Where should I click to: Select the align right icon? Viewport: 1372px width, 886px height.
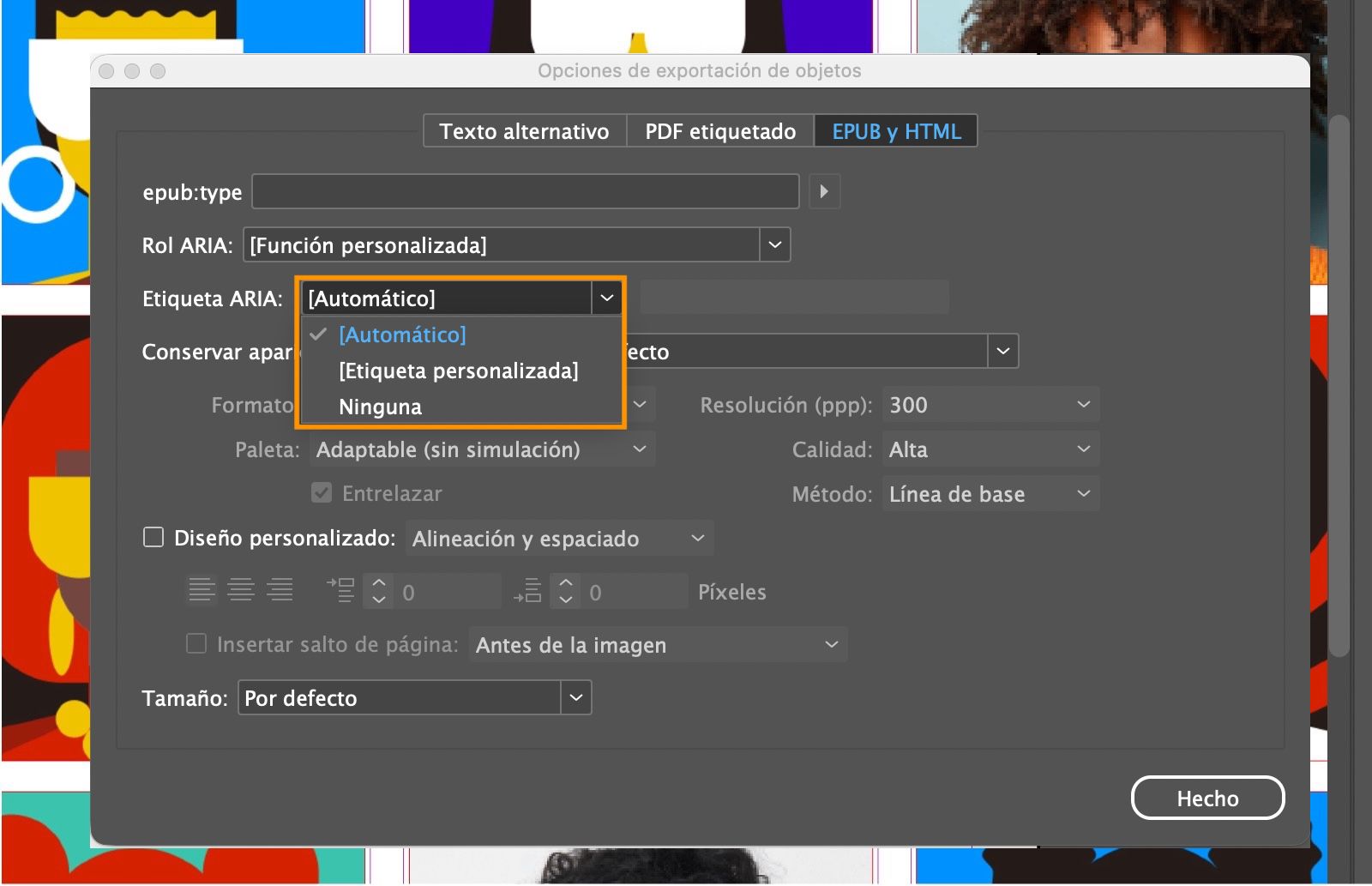tap(280, 589)
